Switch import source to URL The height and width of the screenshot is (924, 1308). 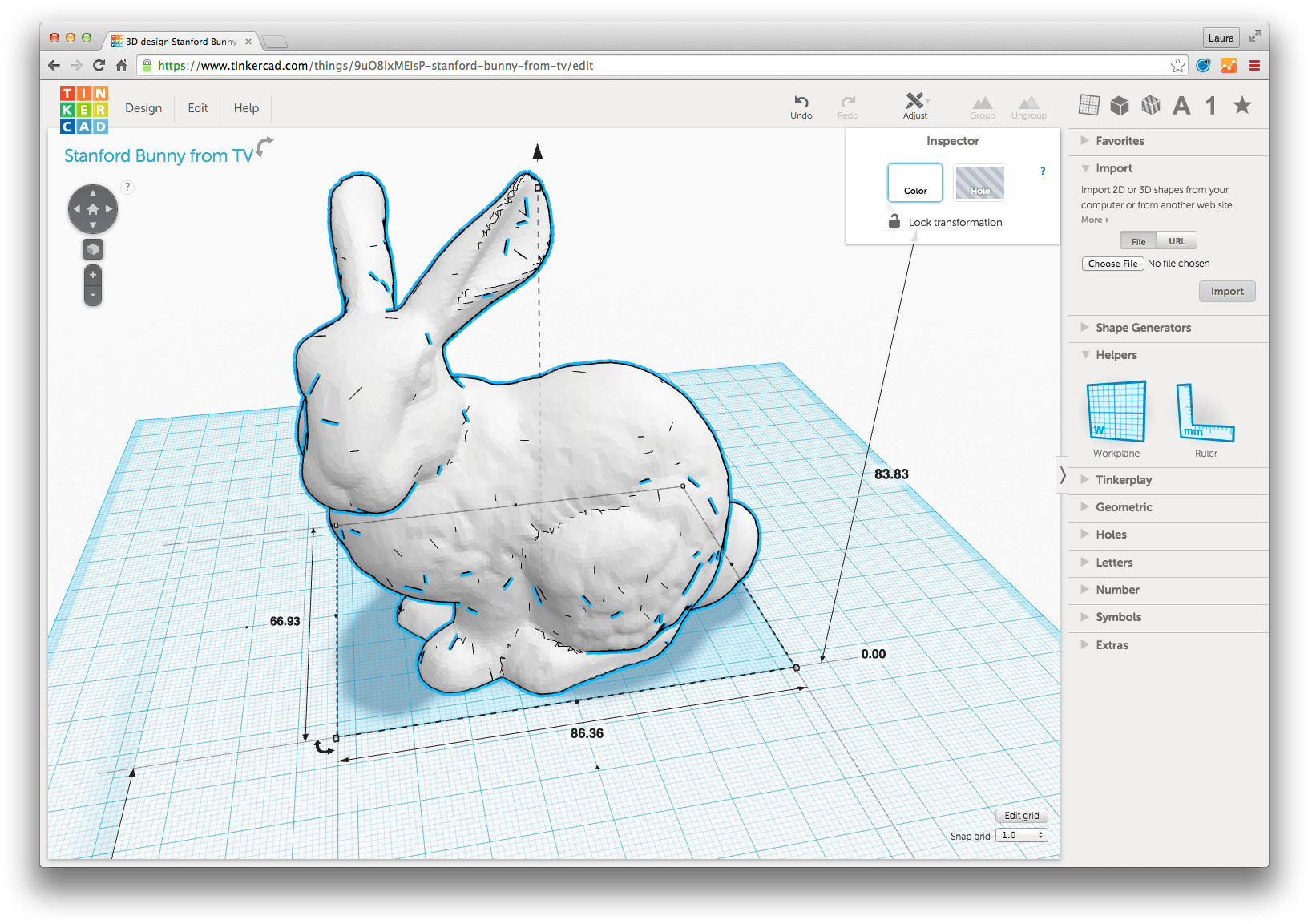[1177, 240]
